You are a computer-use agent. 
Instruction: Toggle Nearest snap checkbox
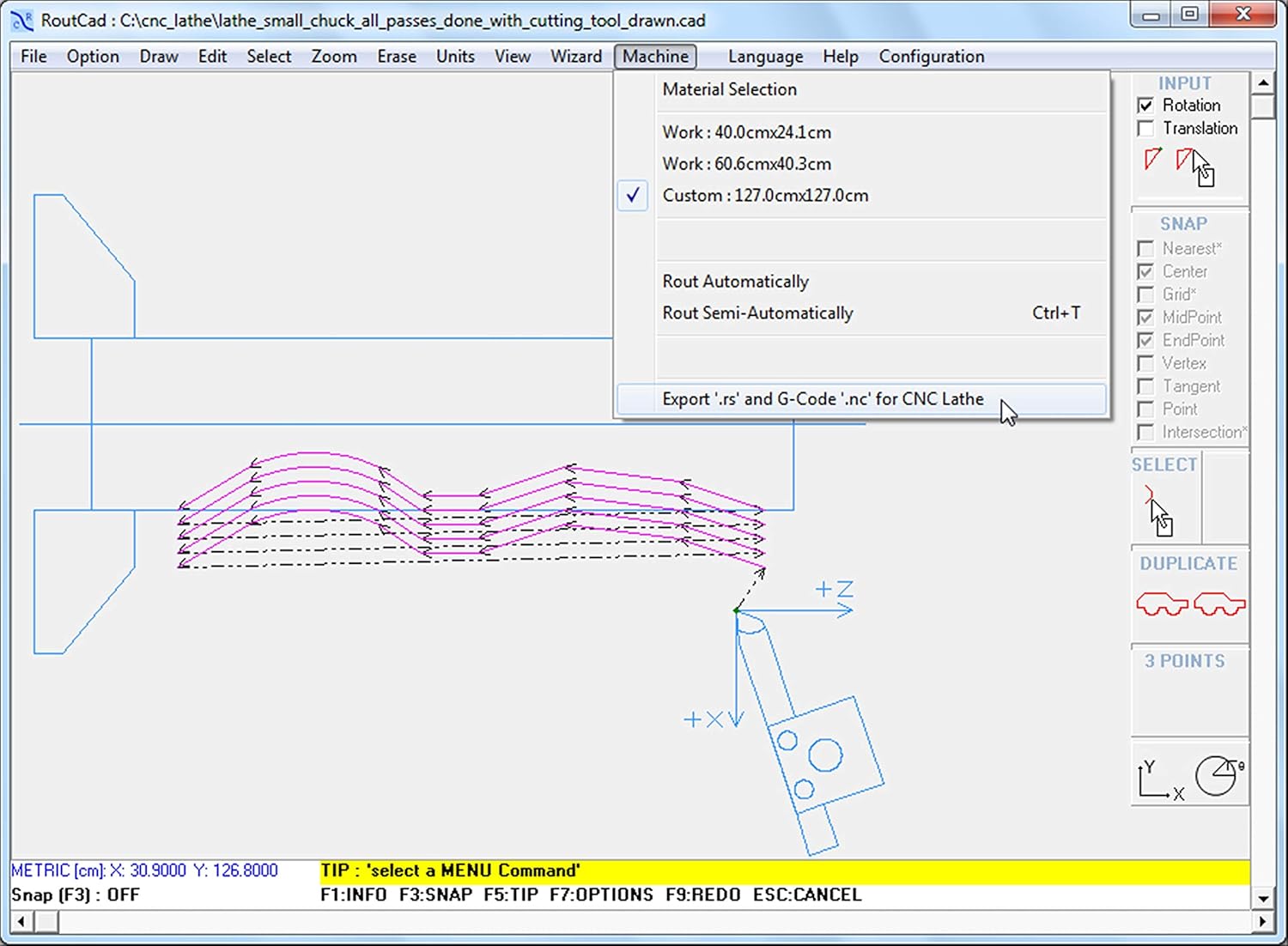[1145, 249]
